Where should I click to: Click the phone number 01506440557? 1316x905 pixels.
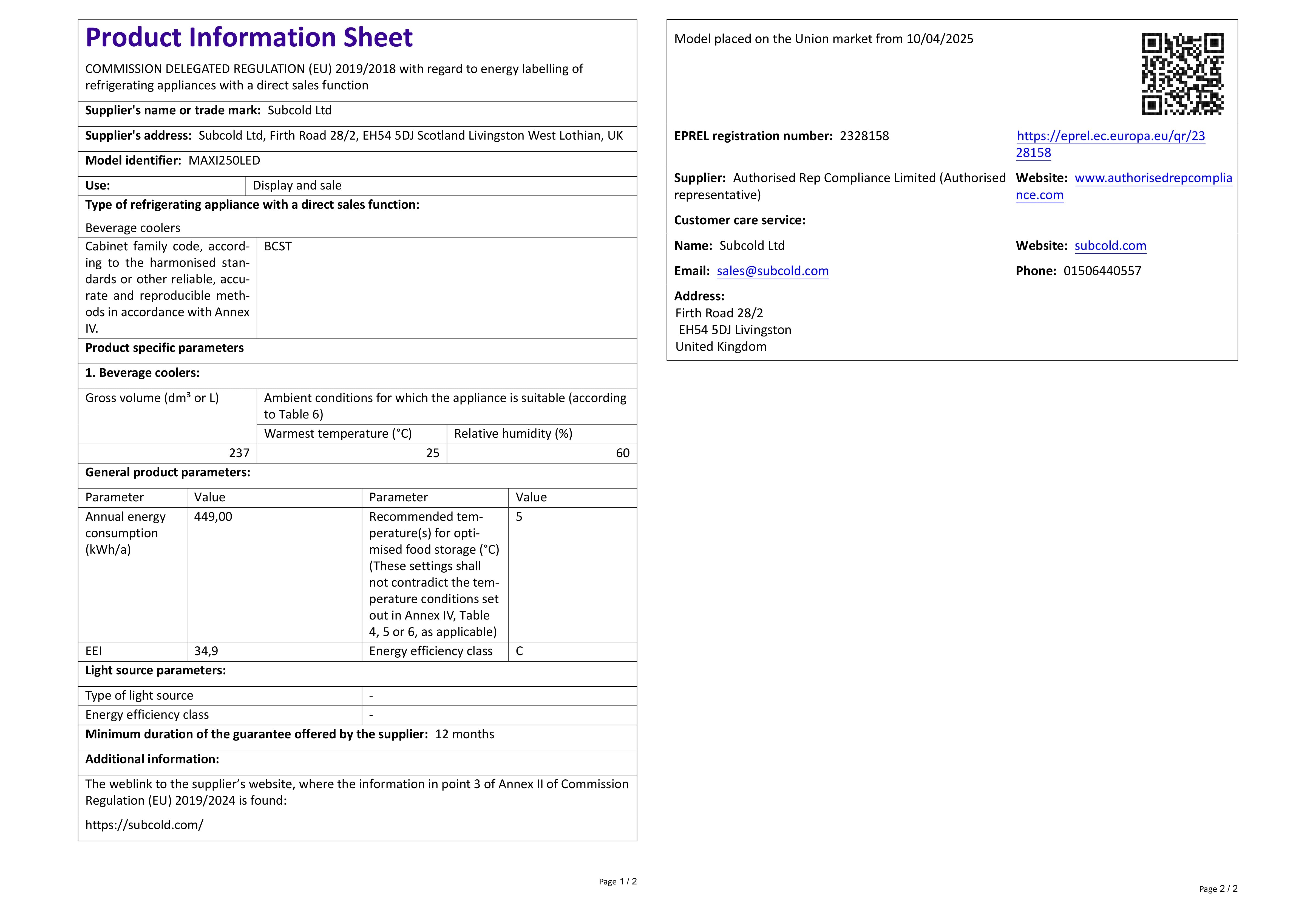click(x=1102, y=271)
